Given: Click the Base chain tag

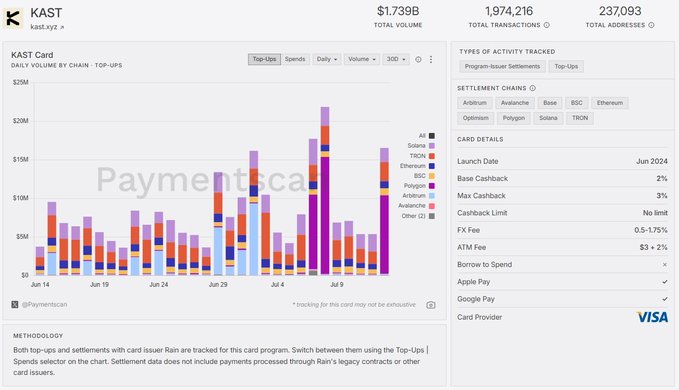Looking at the screenshot, I should (550, 103).
